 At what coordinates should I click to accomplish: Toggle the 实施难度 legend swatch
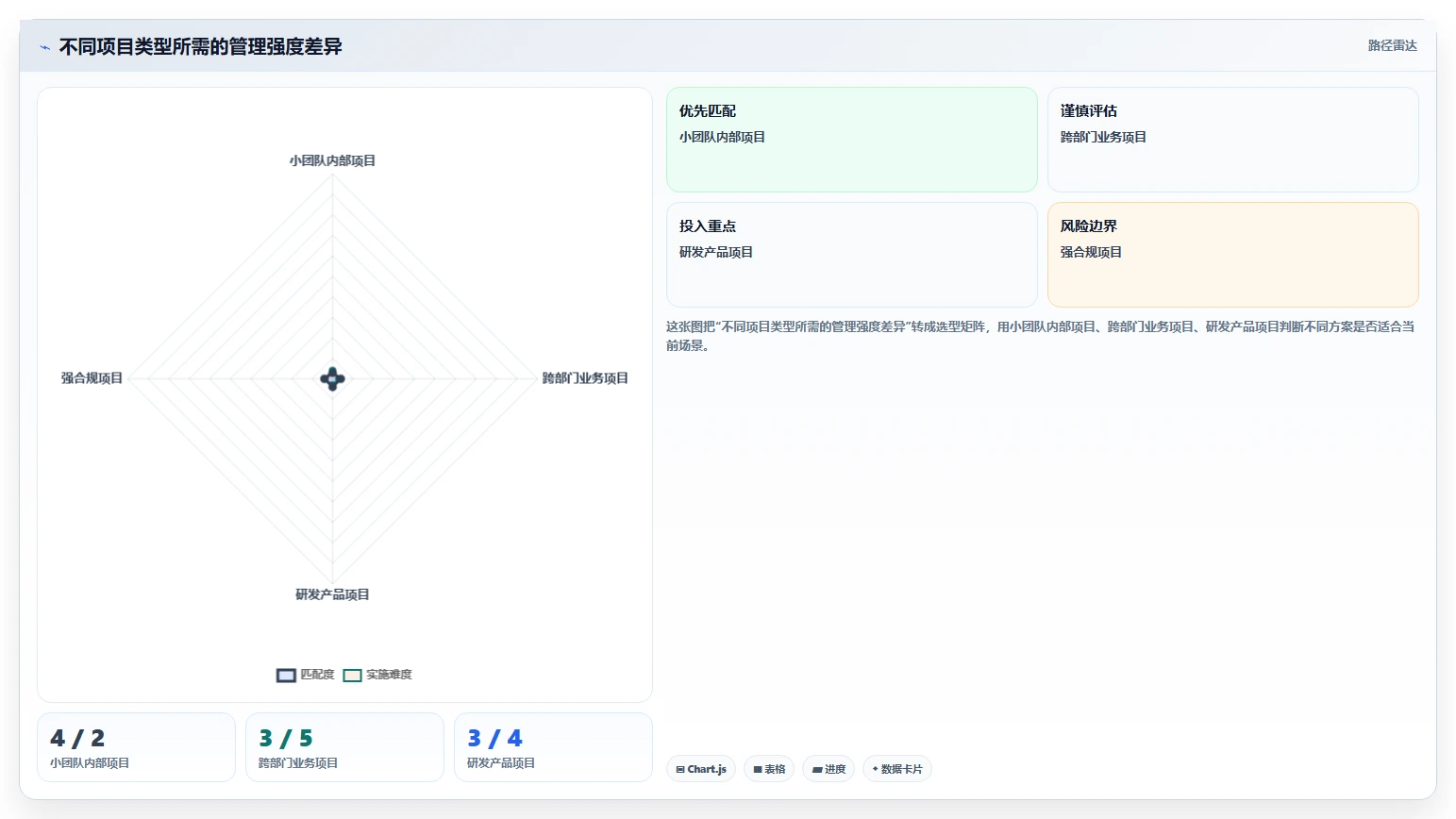point(352,675)
